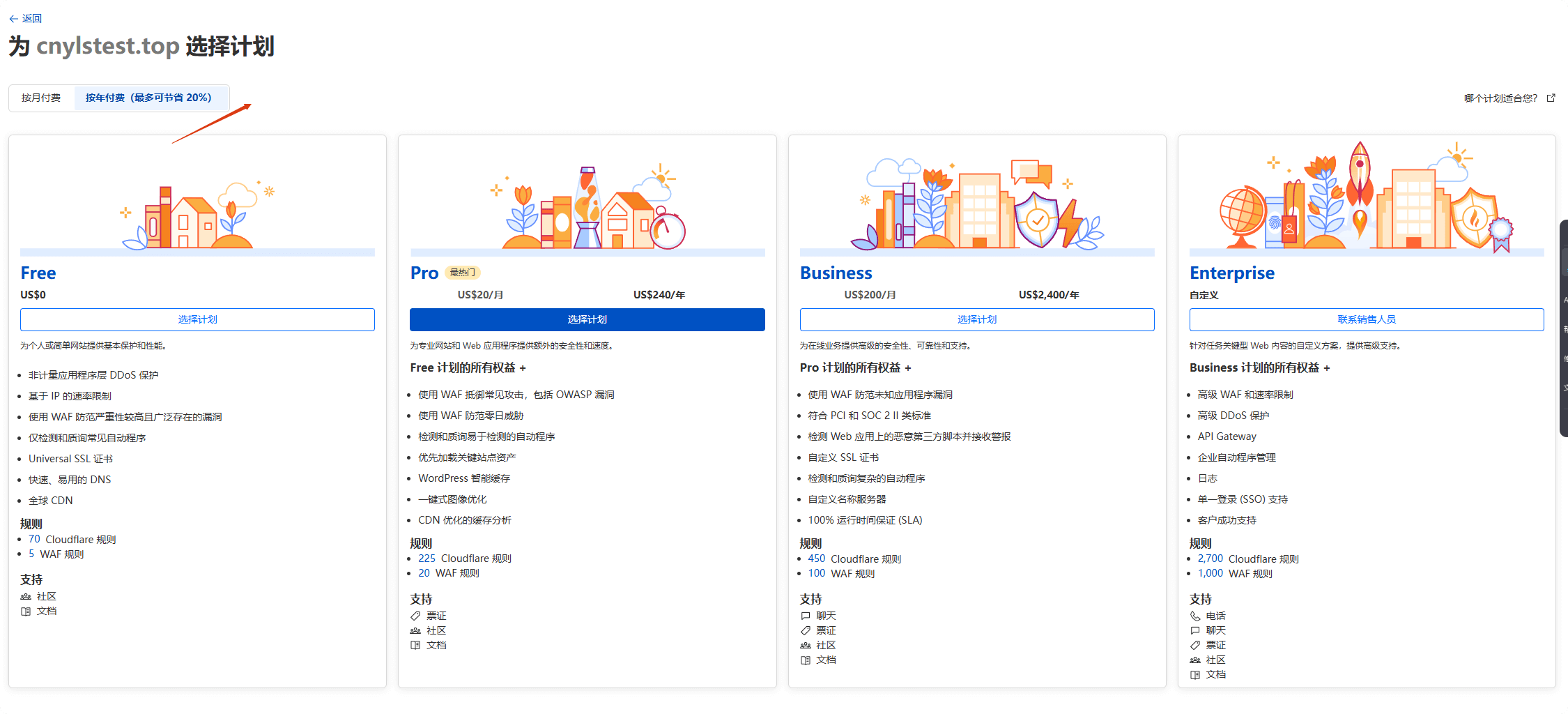Click Business annual price US$2,400/年
Image resolution: width=1568 pixels, height=714 pixels.
click(x=1048, y=295)
